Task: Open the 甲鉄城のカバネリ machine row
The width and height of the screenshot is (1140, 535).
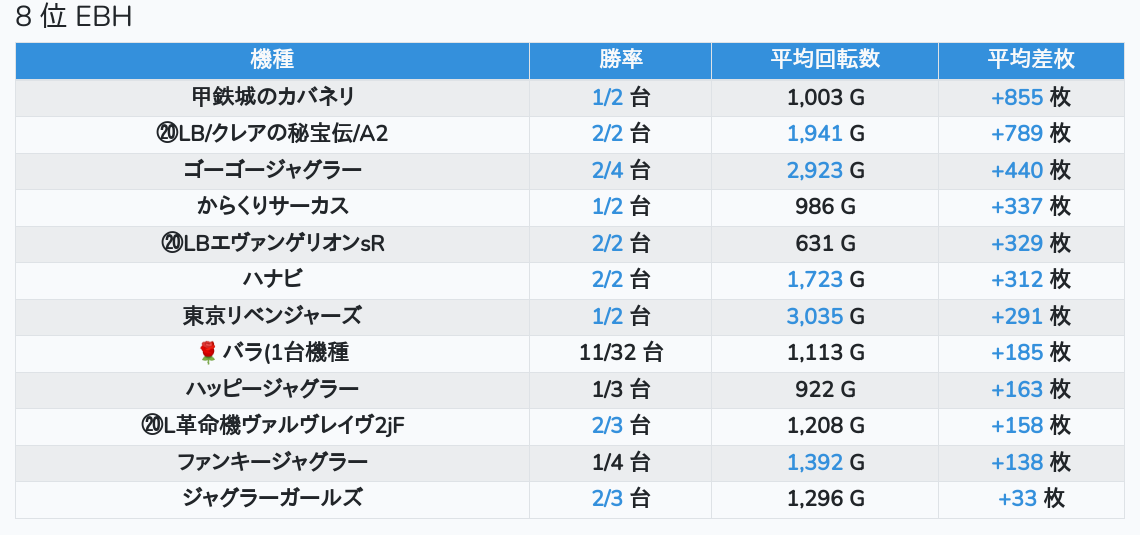Action: [x=272, y=97]
